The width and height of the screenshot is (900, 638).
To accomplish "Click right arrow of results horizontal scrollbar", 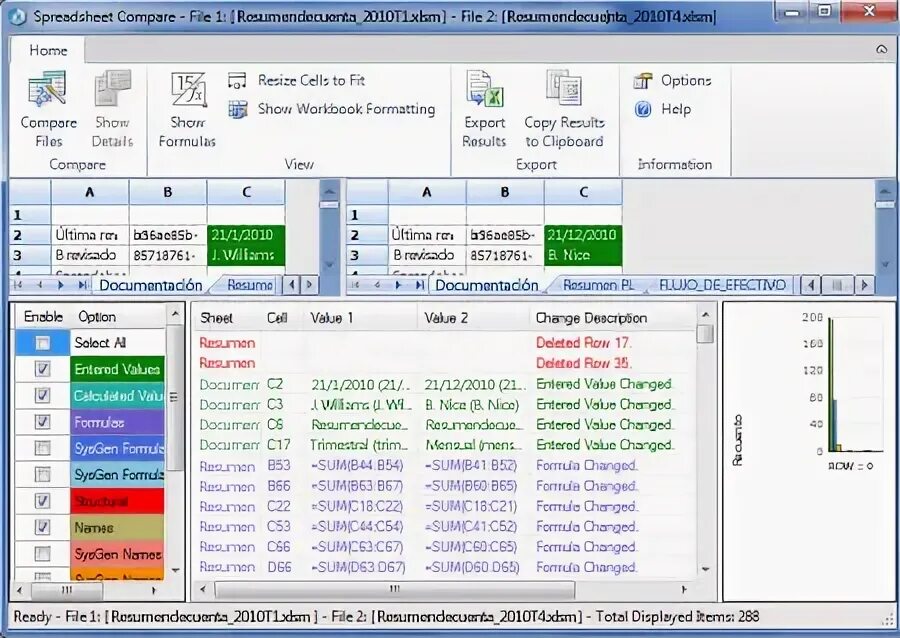I will [684, 589].
